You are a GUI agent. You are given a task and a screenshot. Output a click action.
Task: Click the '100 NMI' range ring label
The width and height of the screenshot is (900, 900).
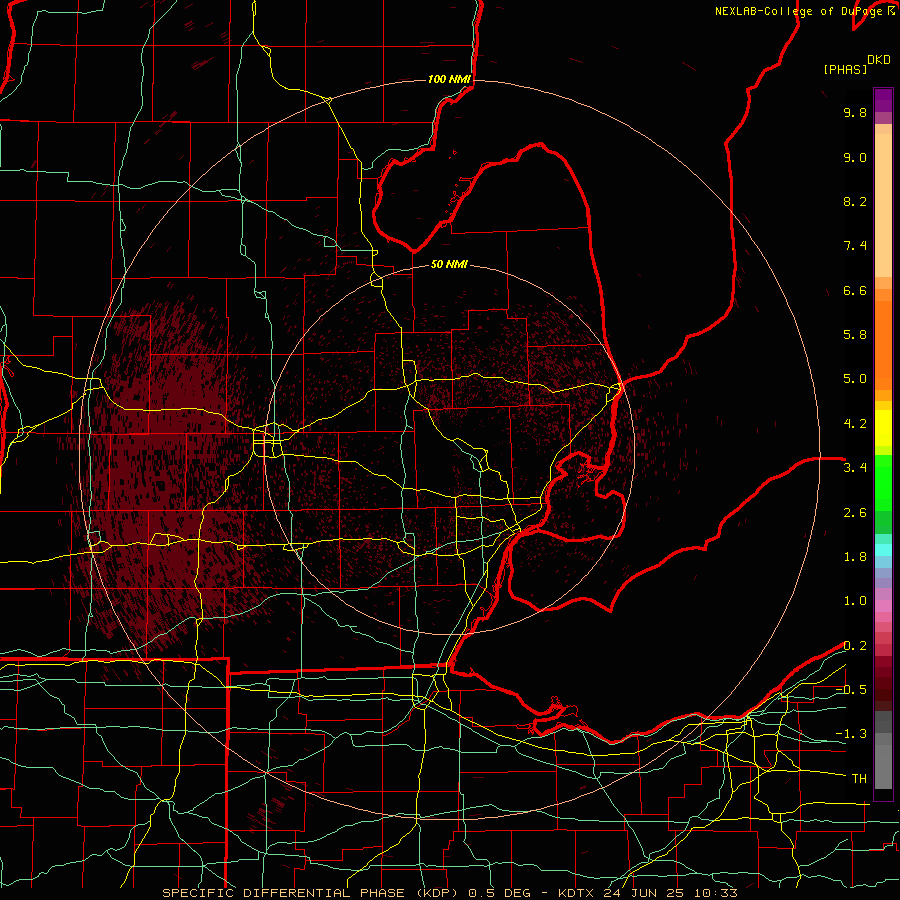(449, 79)
